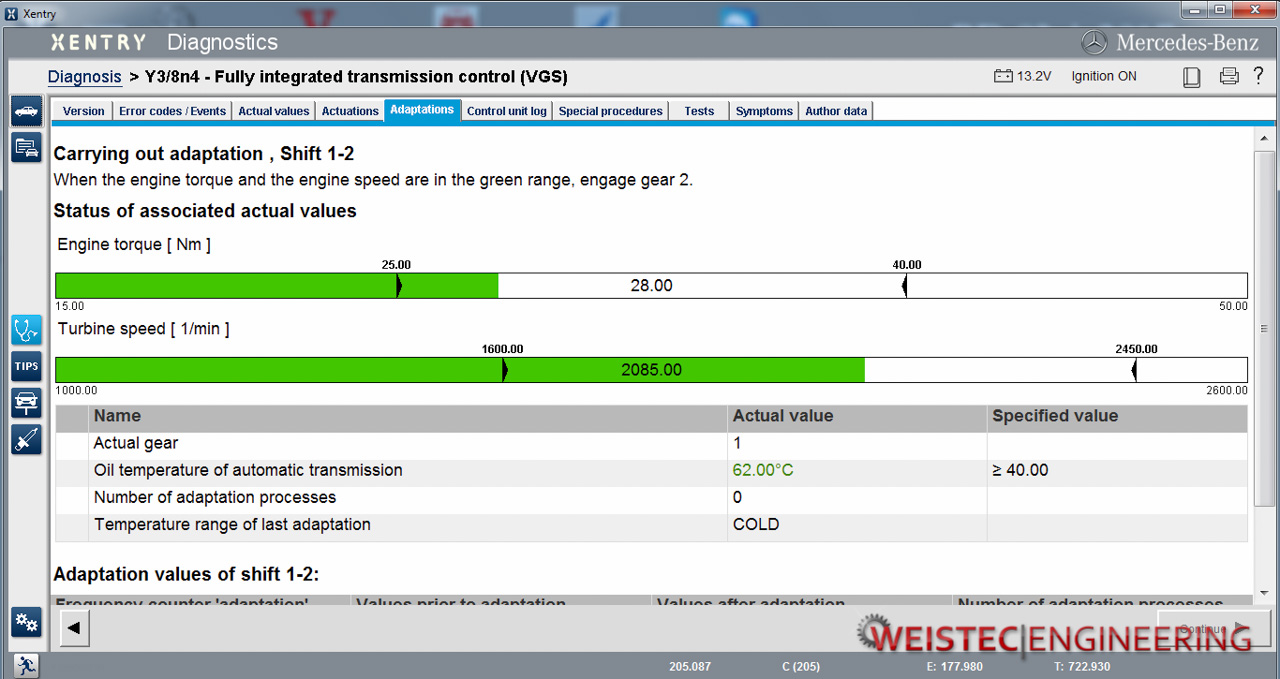
Task: Open the TIPS sidebar button
Action: 26,366
